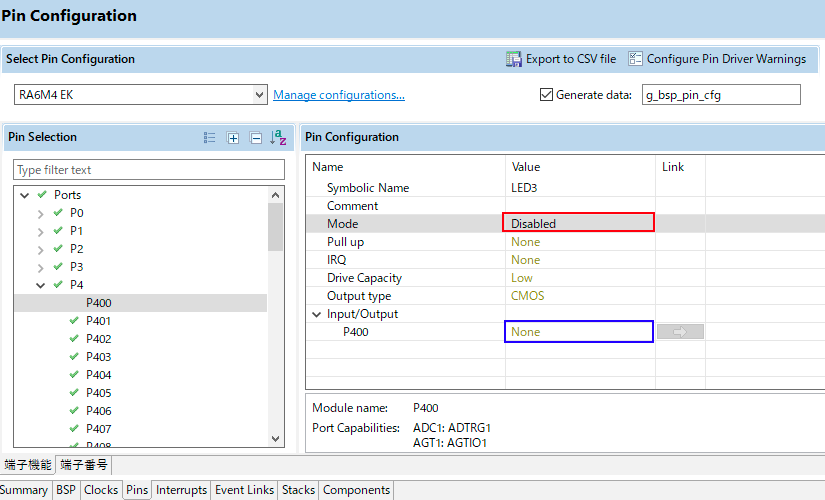This screenshot has width=825, height=500.
Task: Switch to the Clocks tab
Action: (x=101, y=490)
